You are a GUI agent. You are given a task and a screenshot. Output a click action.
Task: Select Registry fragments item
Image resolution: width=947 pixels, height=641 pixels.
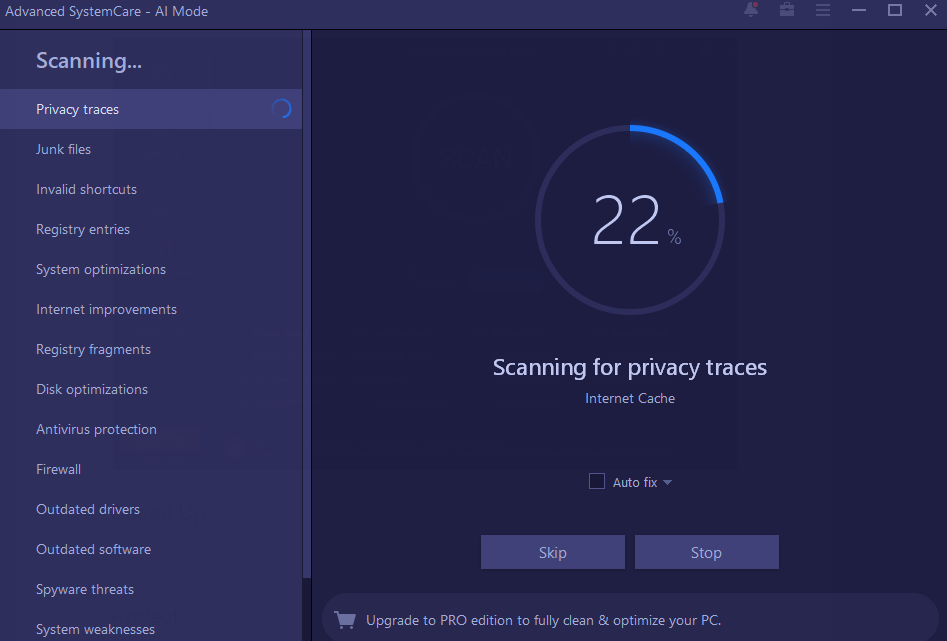(151, 349)
